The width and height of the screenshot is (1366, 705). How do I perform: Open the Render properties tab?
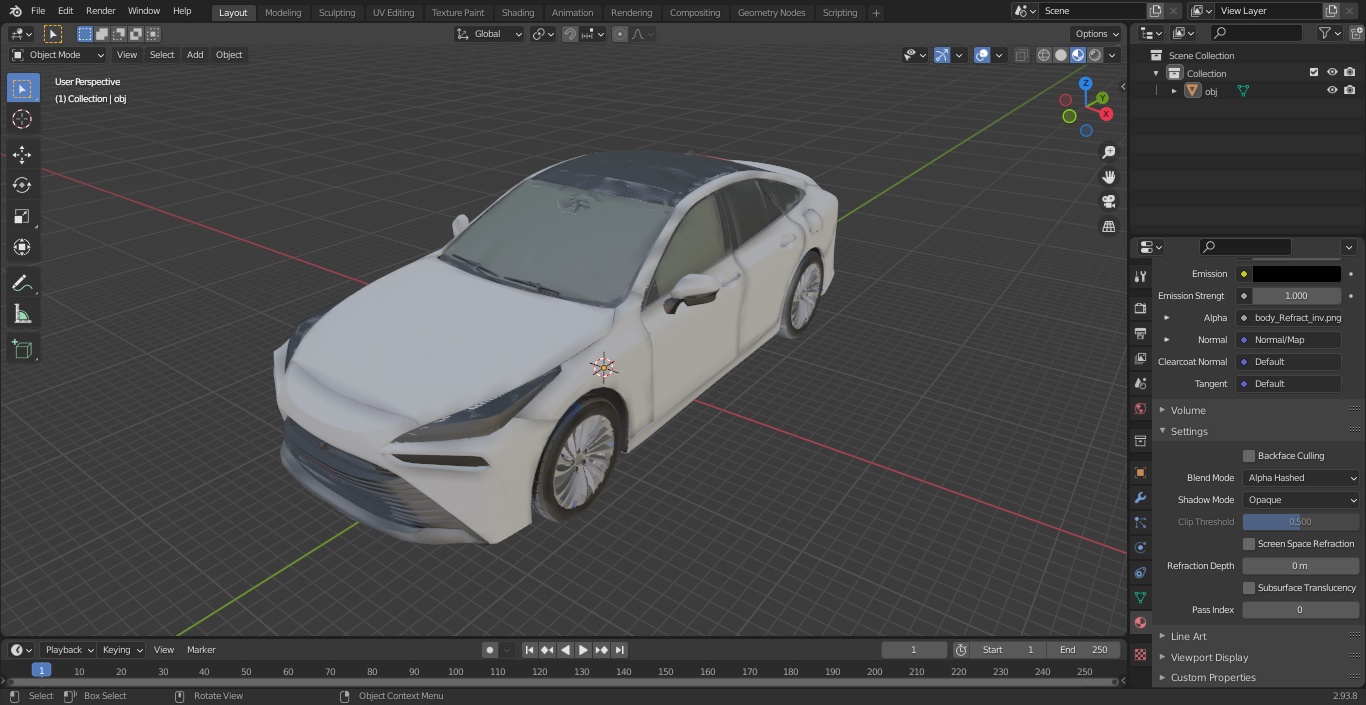pos(1140,308)
